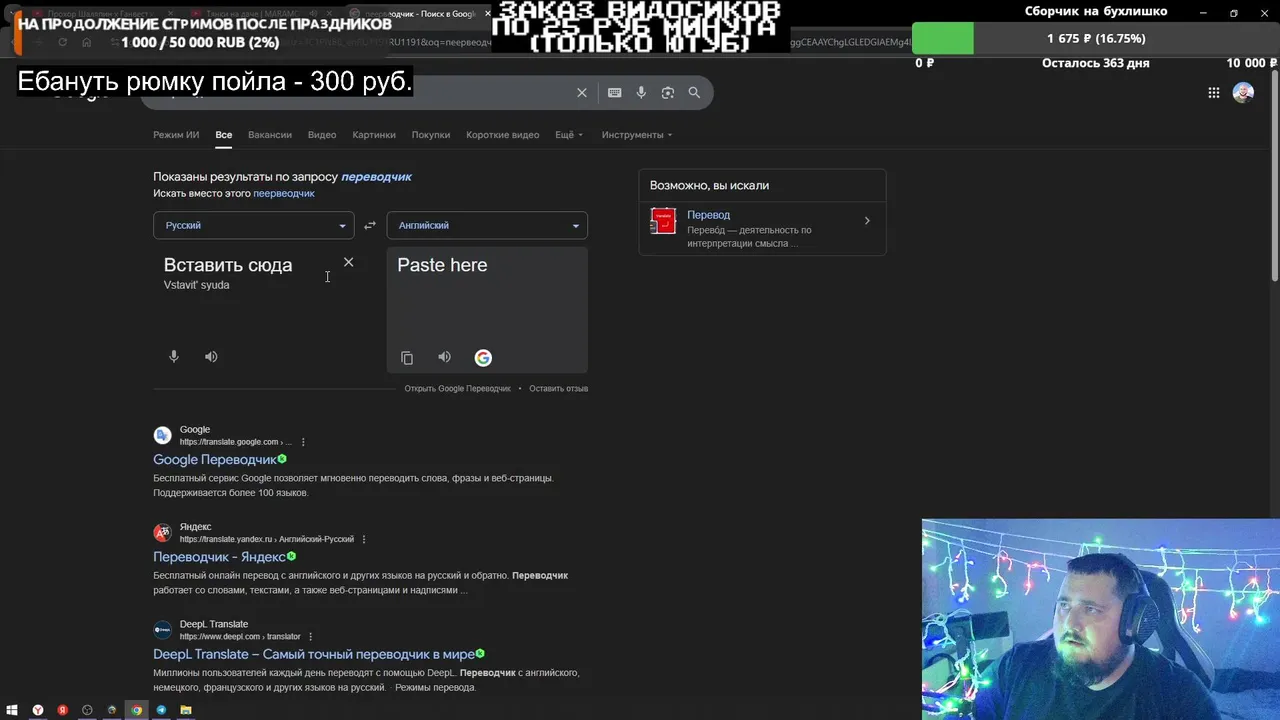1280x720 pixels.
Task: Clear the Google search box with the X
Action: point(582,92)
